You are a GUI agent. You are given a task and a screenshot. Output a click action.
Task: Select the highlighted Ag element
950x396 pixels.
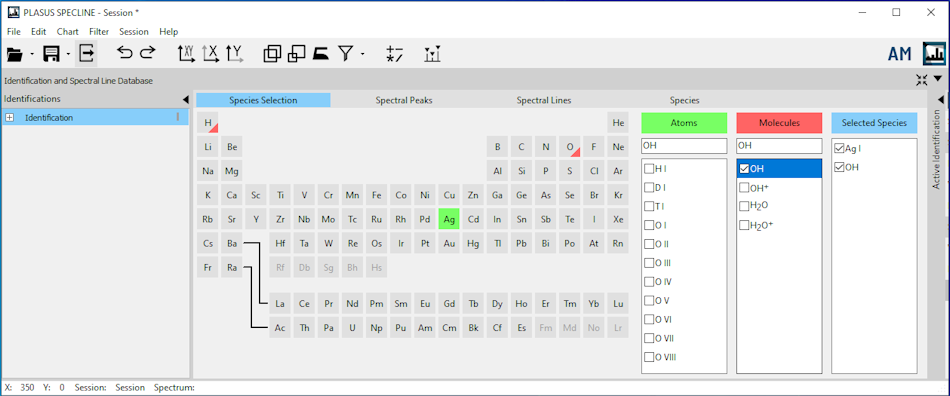click(449, 219)
